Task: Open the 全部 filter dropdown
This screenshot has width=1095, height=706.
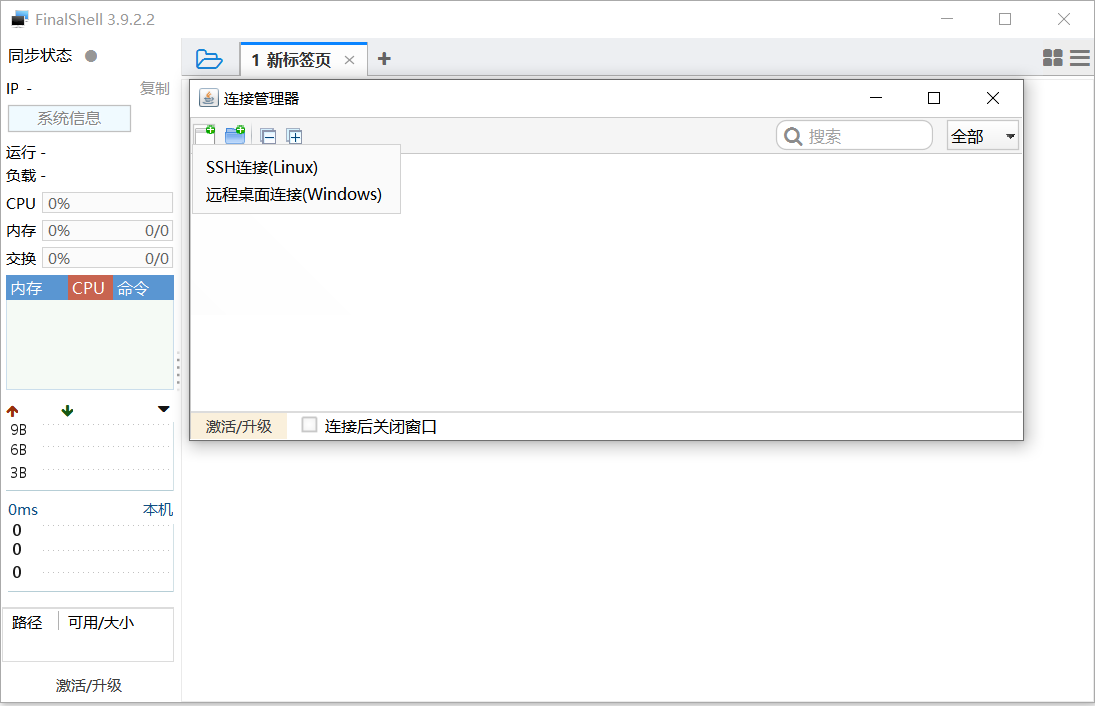Action: click(x=982, y=136)
